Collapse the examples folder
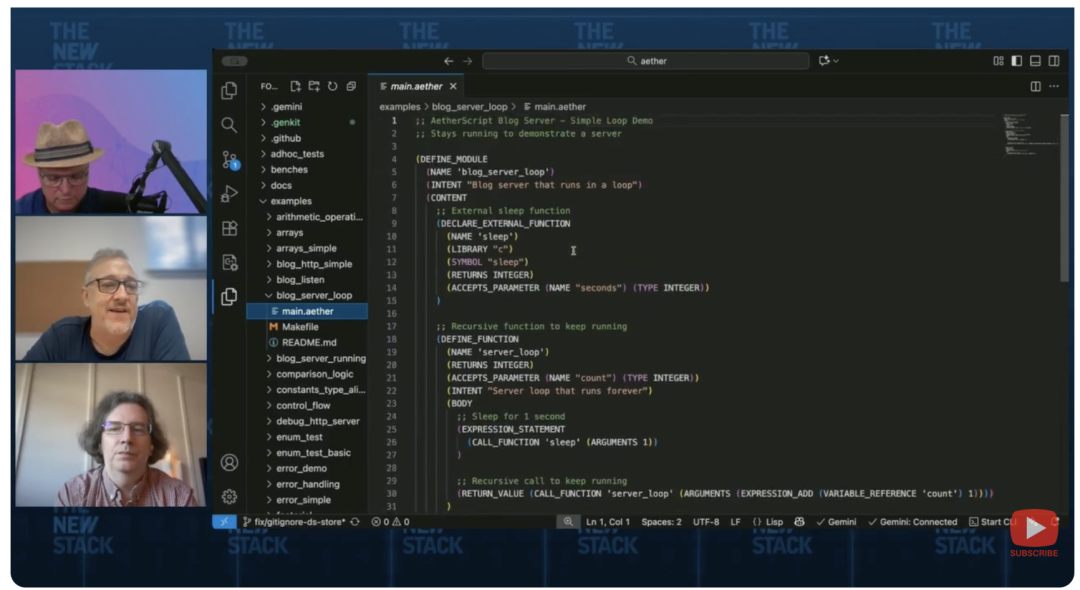The height and width of the screenshot is (590, 1080). [x=290, y=201]
